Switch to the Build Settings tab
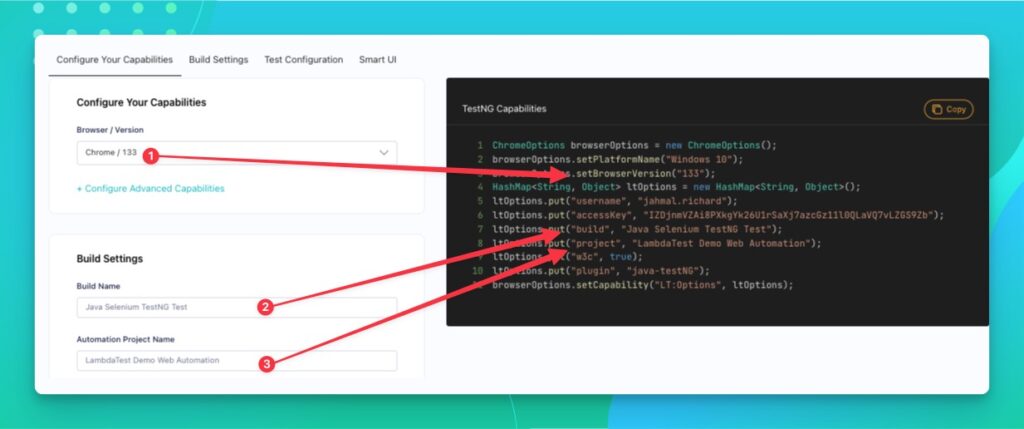This screenshot has width=1024, height=429. coord(219,59)
